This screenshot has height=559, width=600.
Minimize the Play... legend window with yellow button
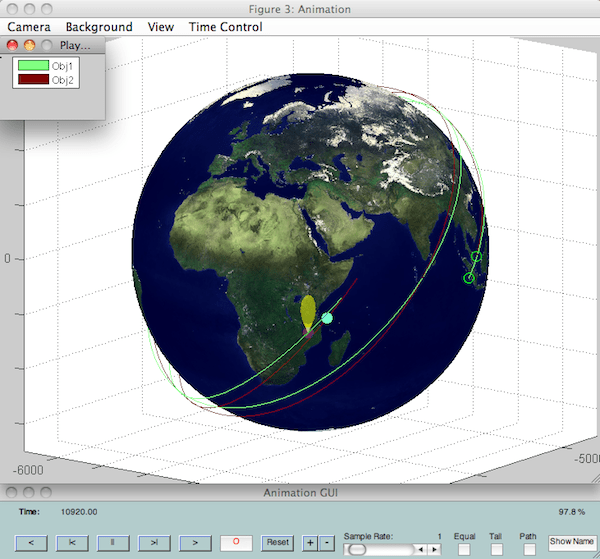29,45
